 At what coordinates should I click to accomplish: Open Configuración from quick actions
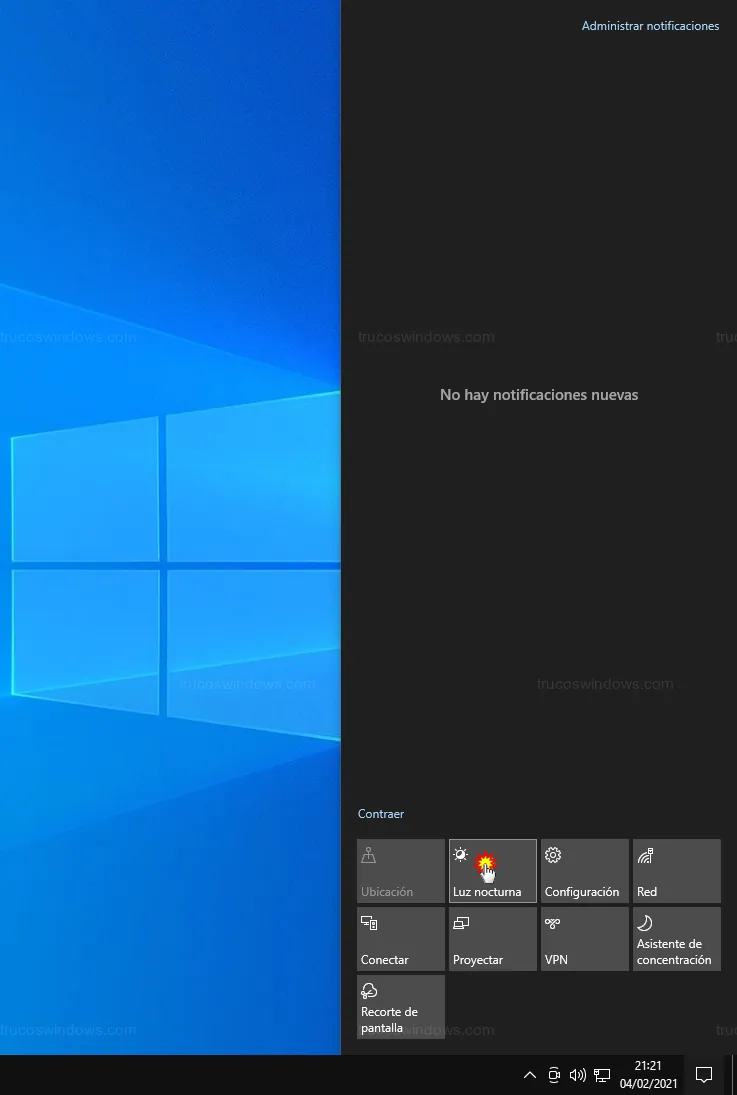click(584, 871)
